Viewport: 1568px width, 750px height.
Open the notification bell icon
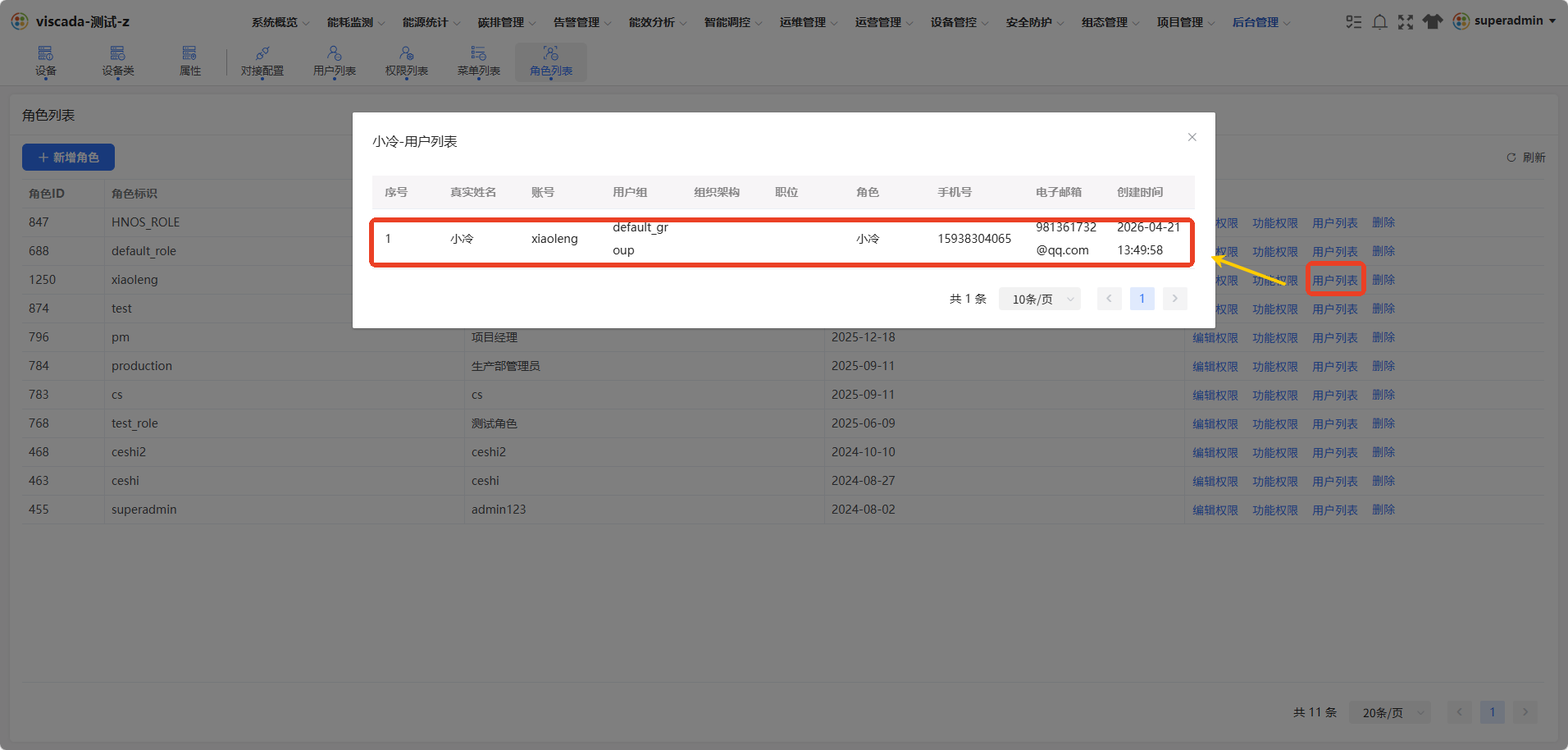coord(1380,22)
